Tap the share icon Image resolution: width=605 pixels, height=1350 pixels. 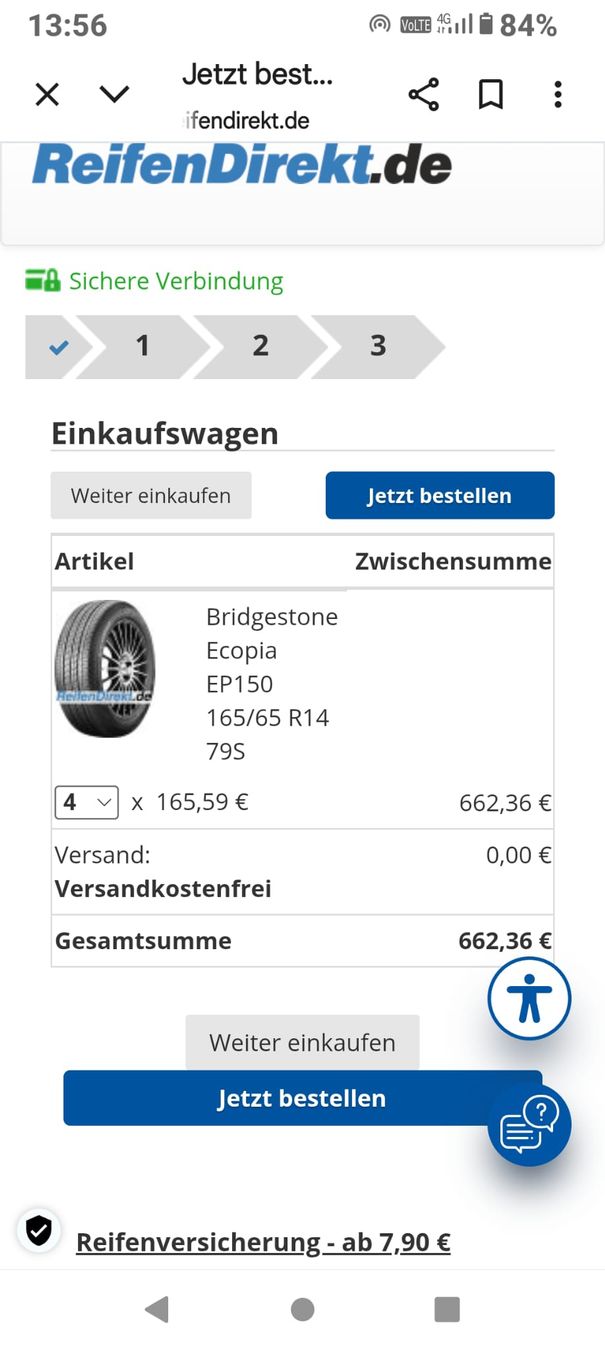coord(424,95)
